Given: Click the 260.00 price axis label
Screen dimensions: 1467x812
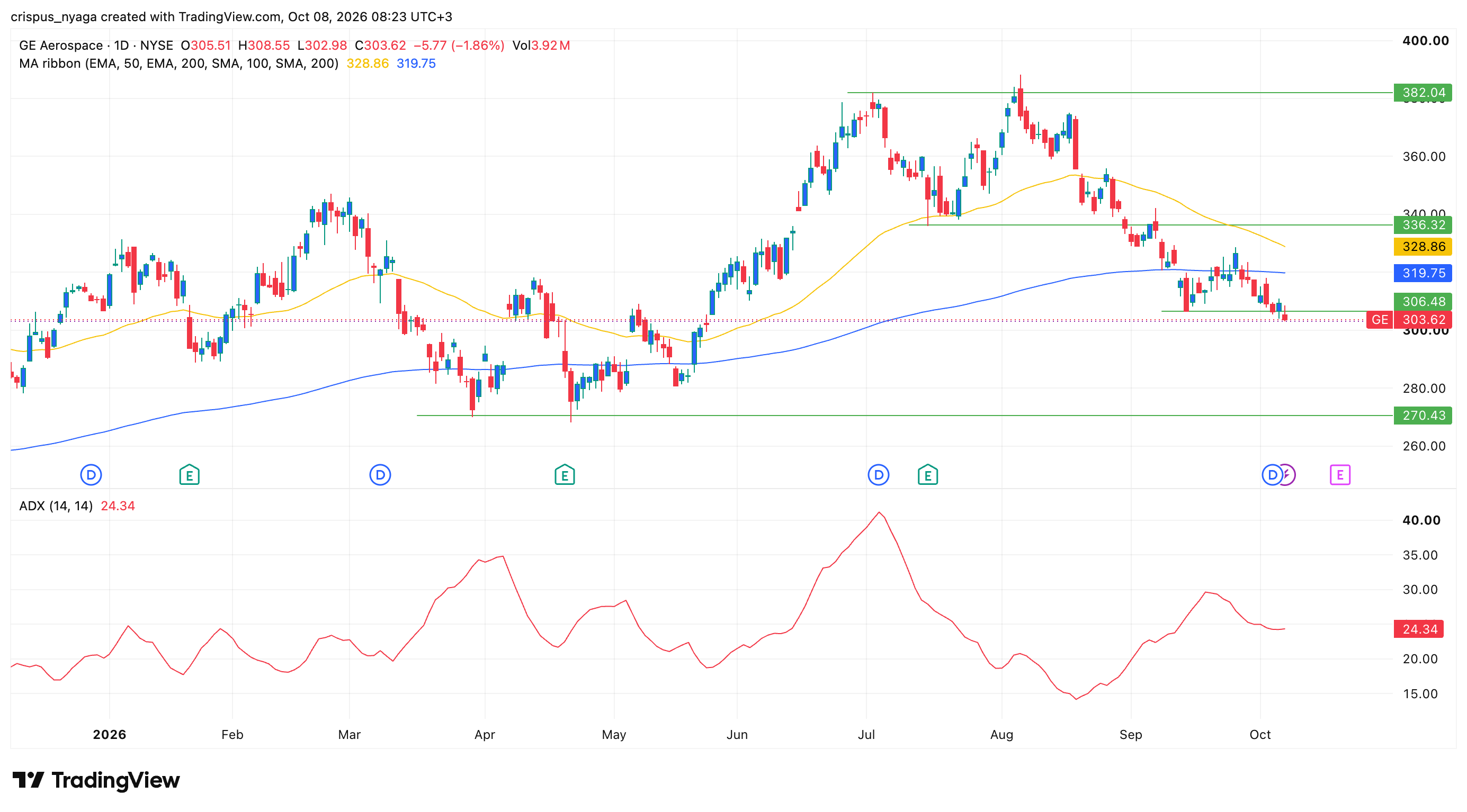Looking at the screenshot, I should (1424, 446).
